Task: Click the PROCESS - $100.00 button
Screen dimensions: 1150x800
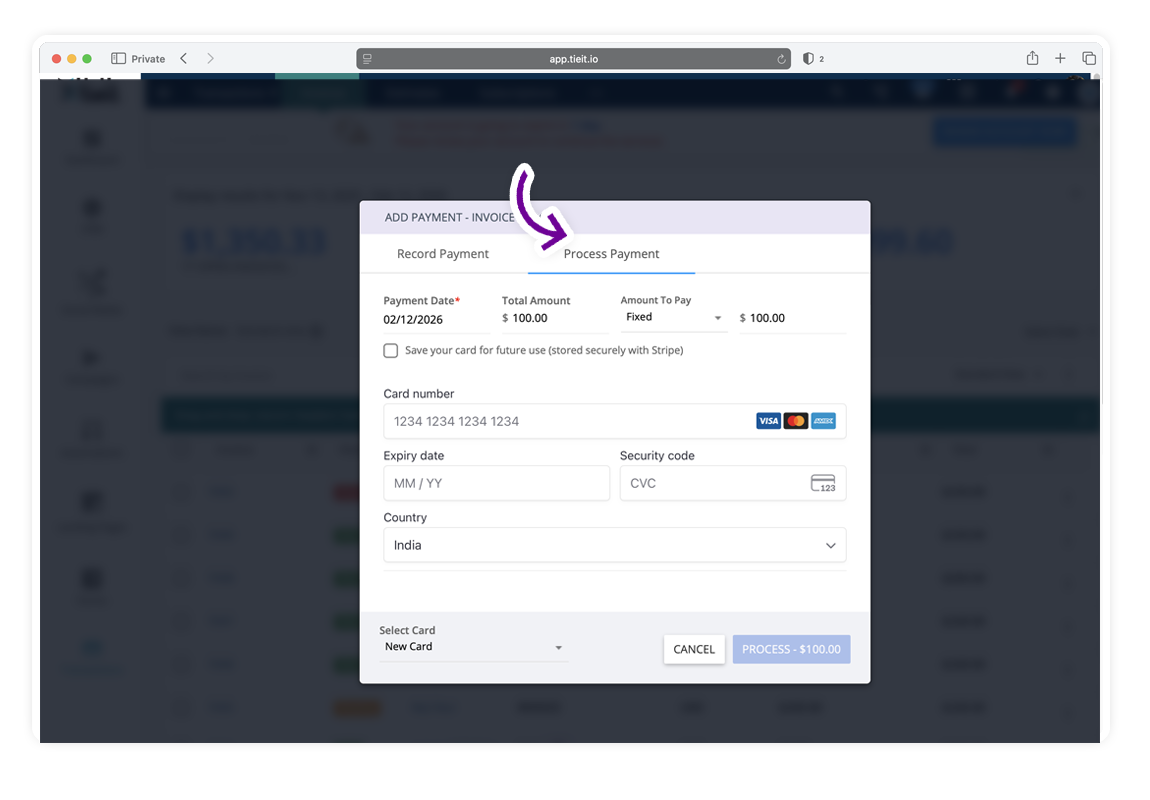Action: (x=791, y=649)
